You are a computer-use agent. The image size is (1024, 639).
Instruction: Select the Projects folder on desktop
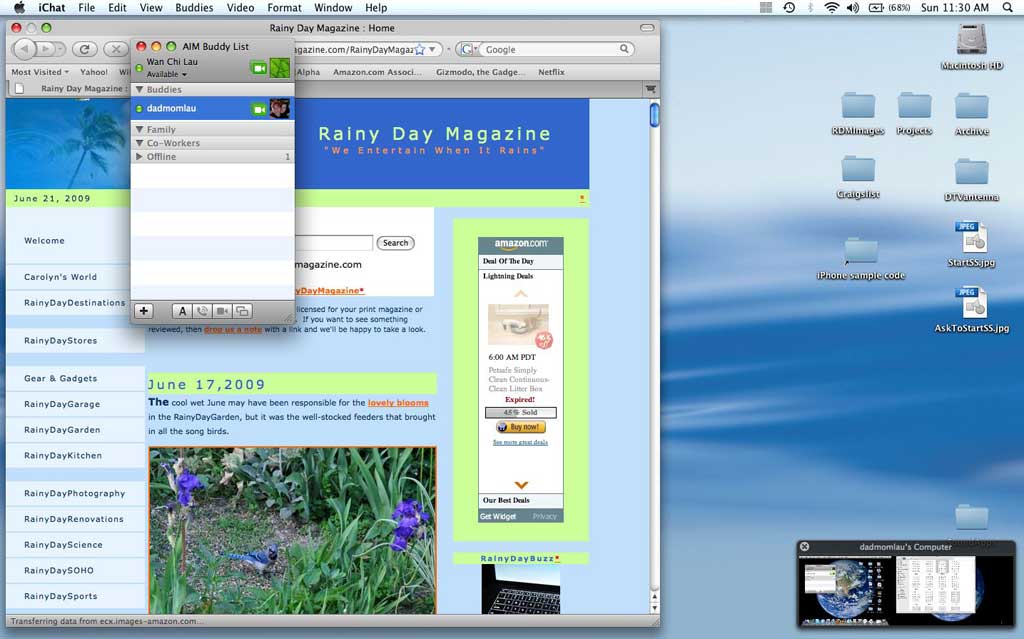(x=914, y=106)
